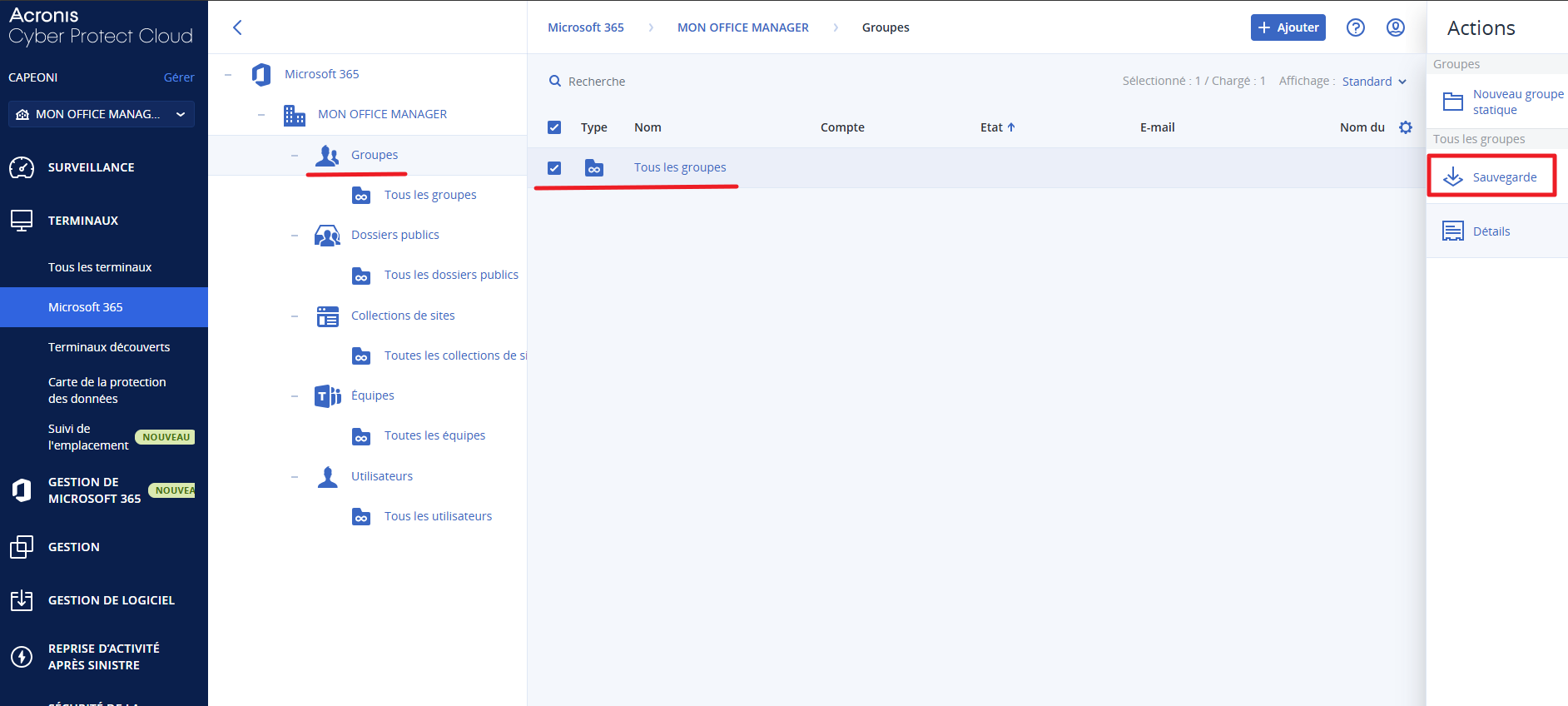
Task: Collapse the Dossiers publics tree node
Action: pos(295,236)
